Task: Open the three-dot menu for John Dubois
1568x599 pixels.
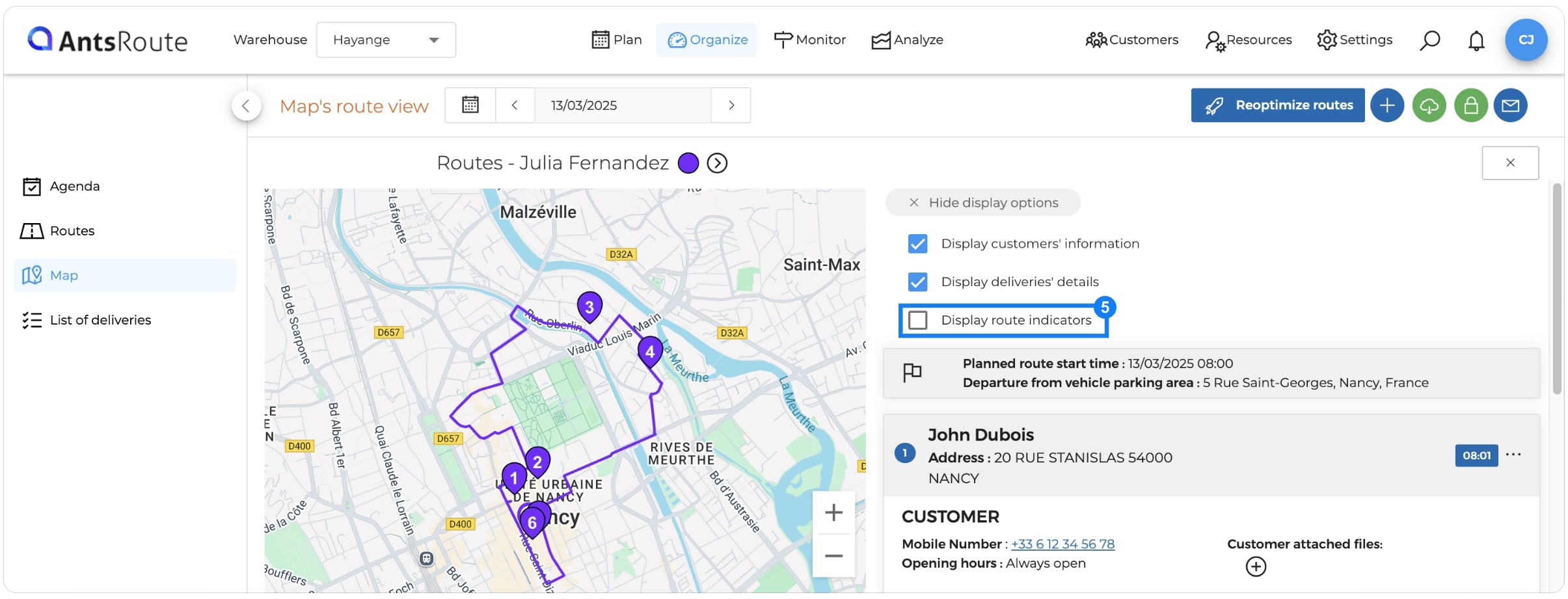Action: pyautogui.click(x=1513, y=455)
